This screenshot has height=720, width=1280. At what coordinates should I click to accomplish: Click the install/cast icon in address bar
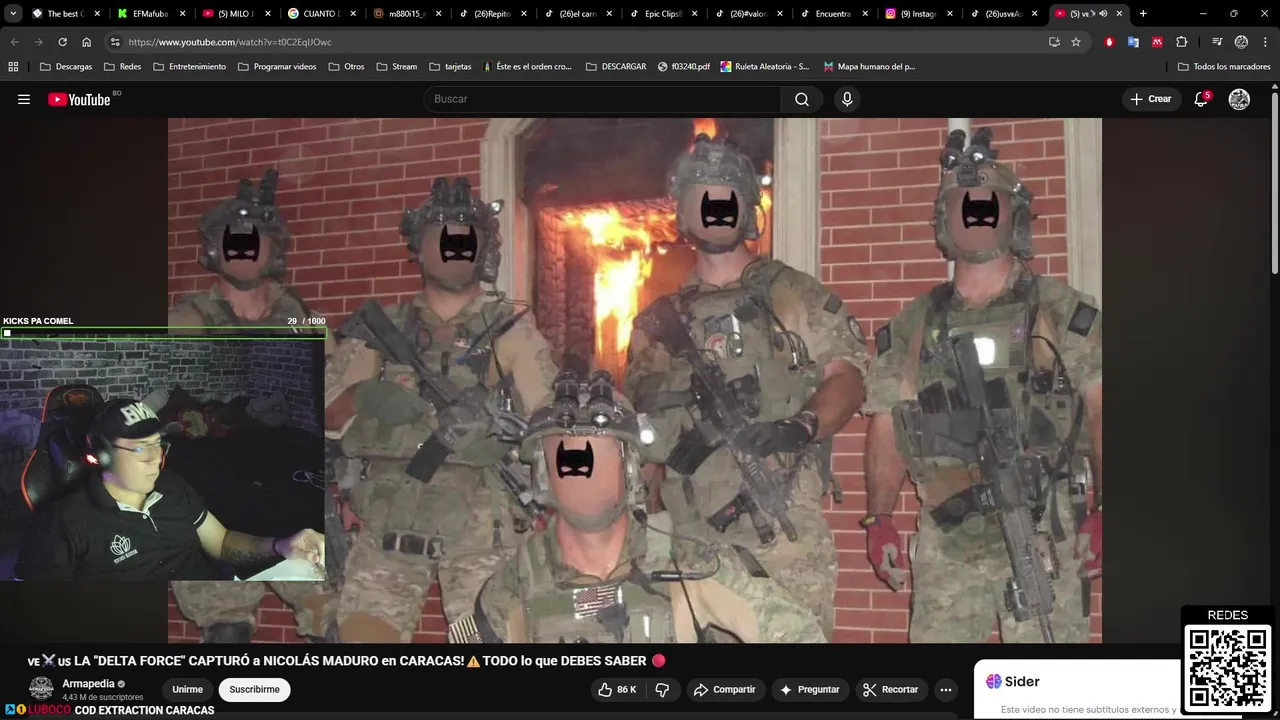(x=1054, y=42)
